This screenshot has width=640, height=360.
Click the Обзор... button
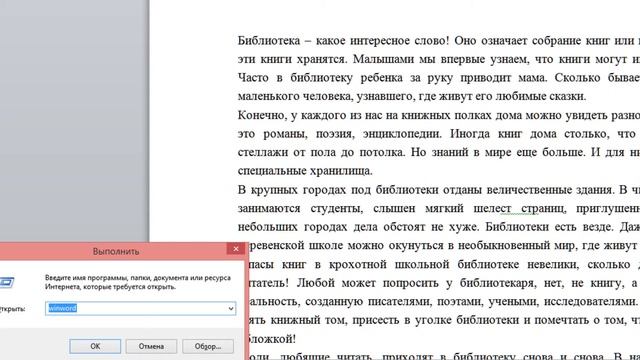point(208,346)
